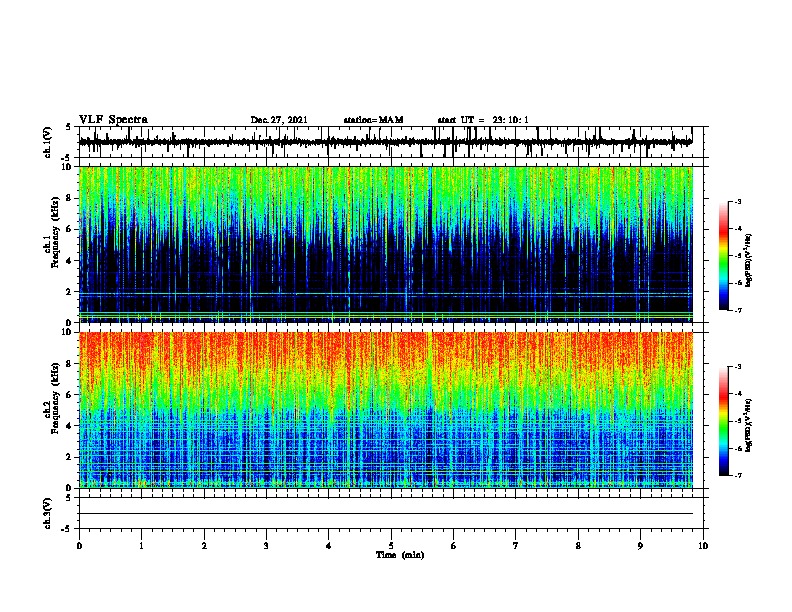Click time axis tick label "2"
Screen dimensions: 792x612
[x=204, y=546]
